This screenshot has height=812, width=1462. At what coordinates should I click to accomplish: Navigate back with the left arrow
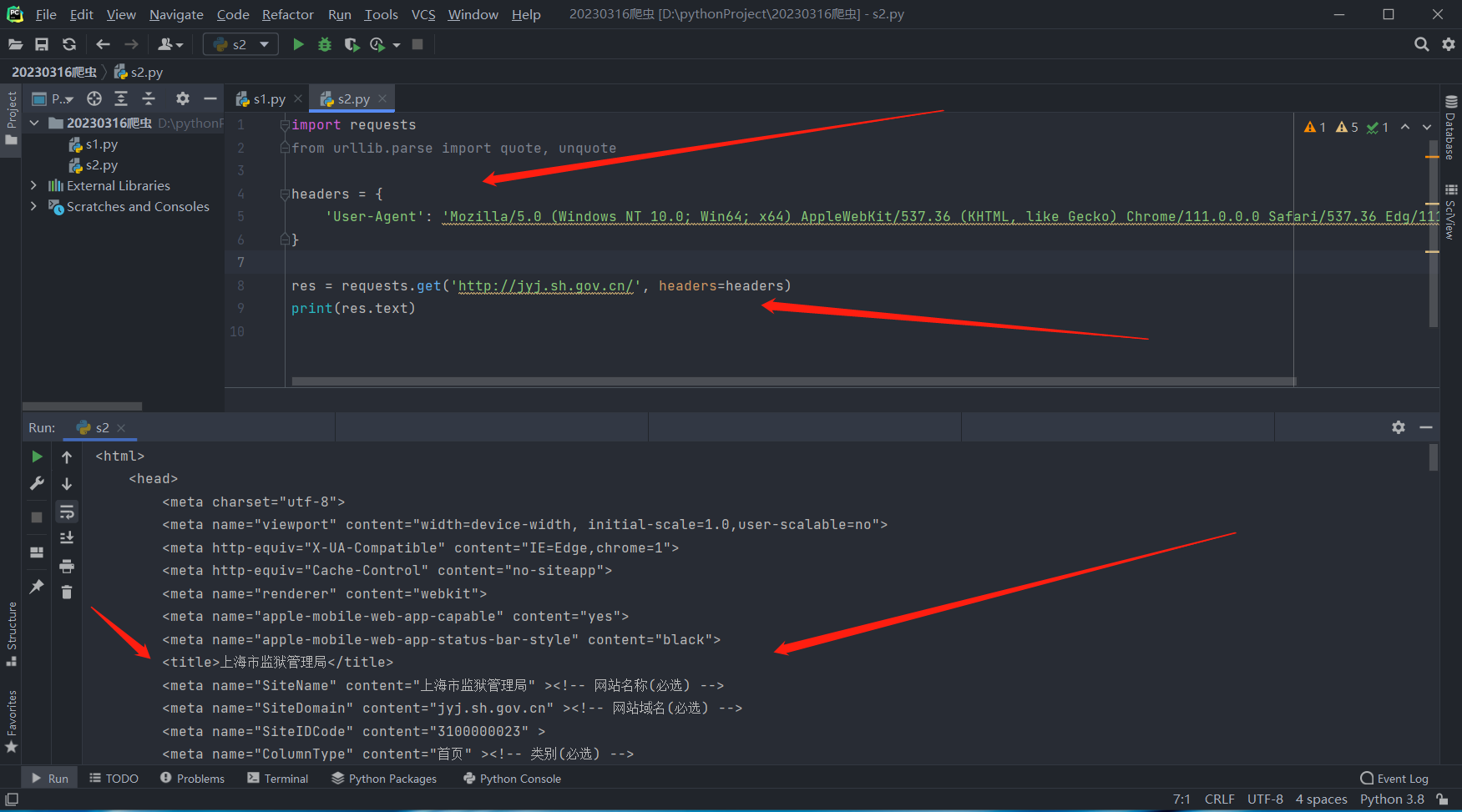point(103,44)
